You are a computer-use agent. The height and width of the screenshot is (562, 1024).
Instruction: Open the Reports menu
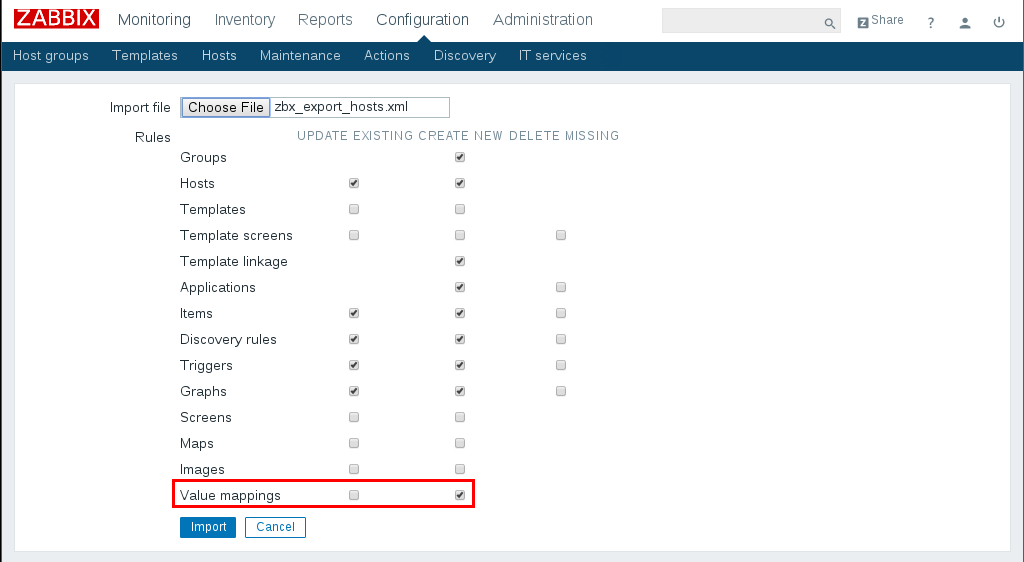tap(325, 20)
